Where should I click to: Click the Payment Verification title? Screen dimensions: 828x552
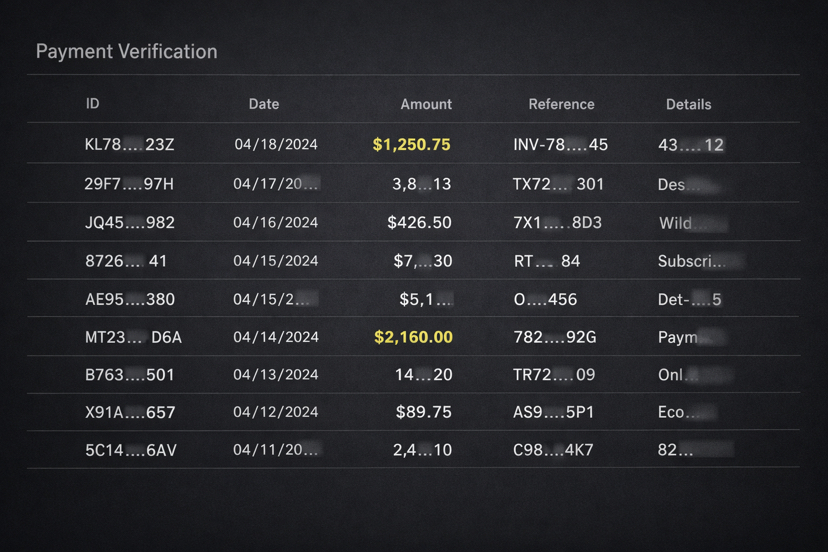[x=127, y=51]
